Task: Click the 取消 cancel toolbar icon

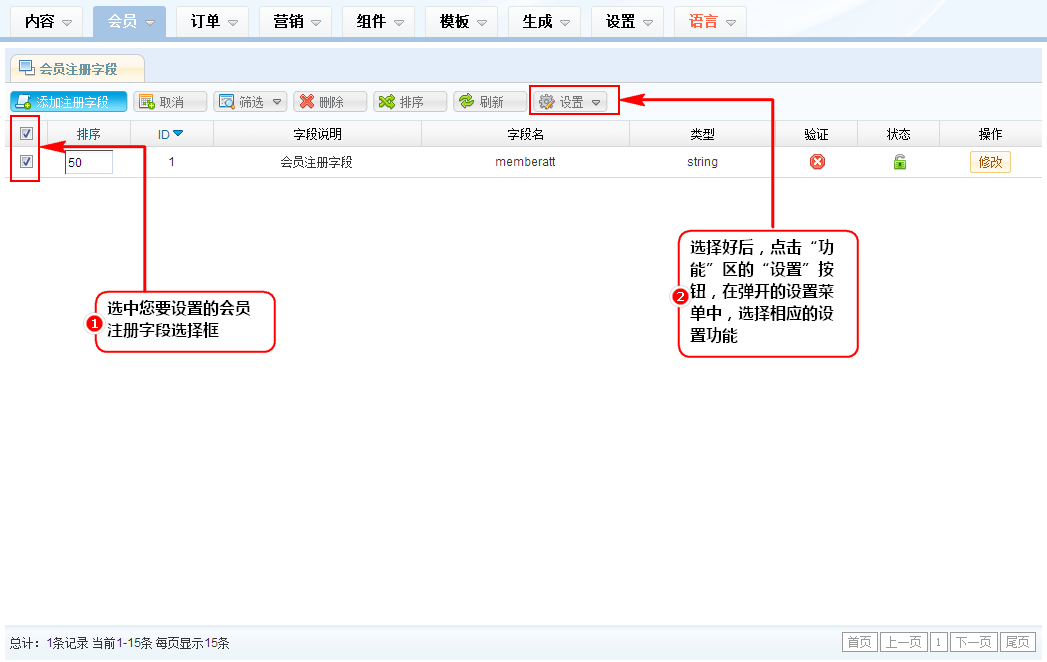Action: click(x=146, y=102)
